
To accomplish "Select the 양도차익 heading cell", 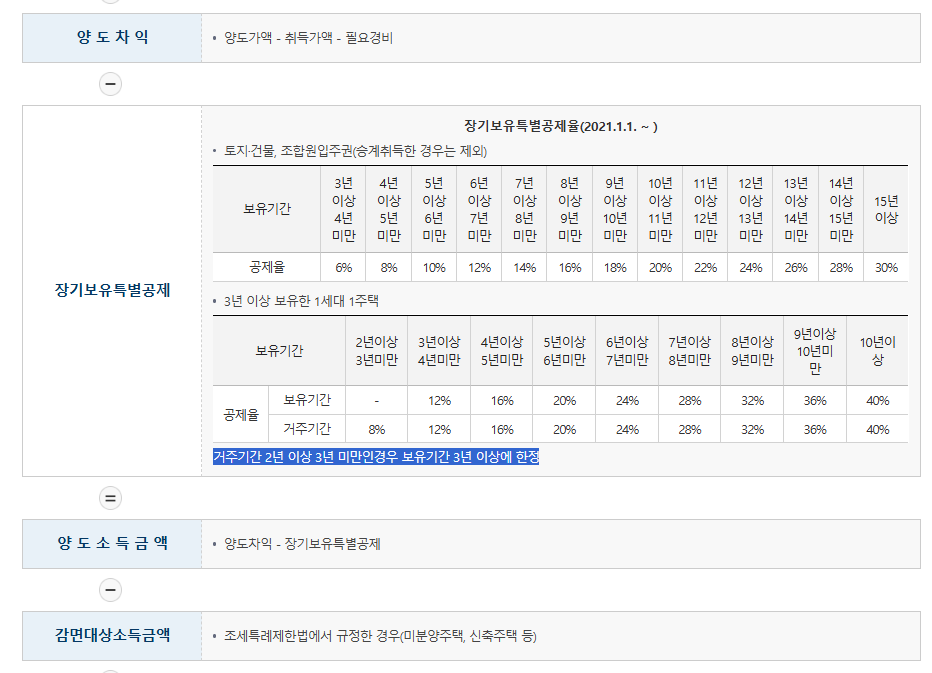I will tap(112, 38).
